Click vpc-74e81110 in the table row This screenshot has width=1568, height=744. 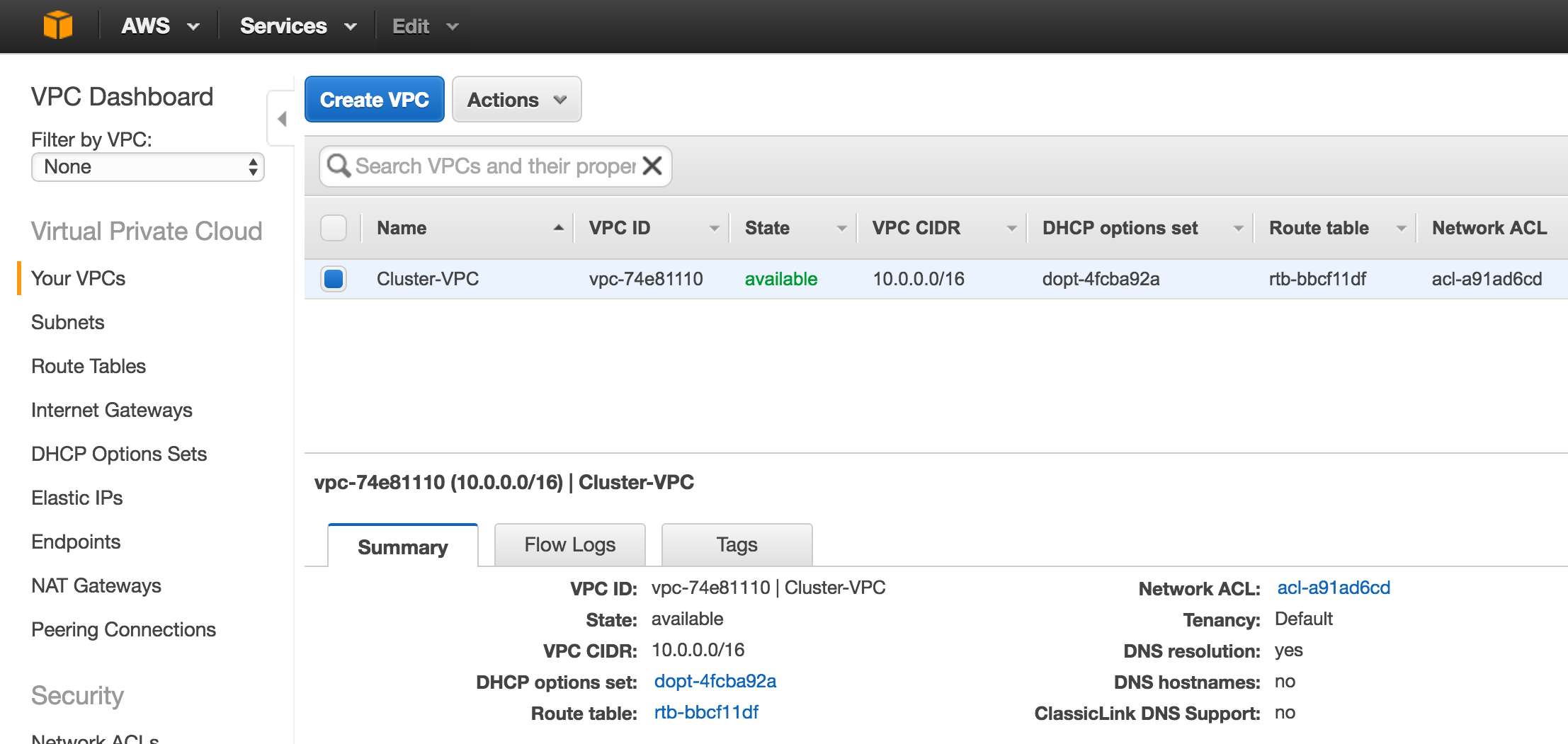pyautogui.click(x=646, y=279)
